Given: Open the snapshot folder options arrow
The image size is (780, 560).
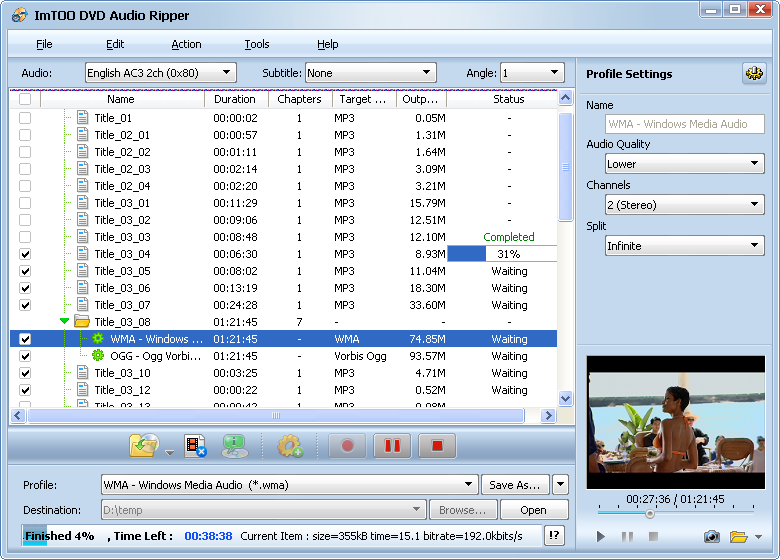Looking at the screenshot, I should 759,537.
